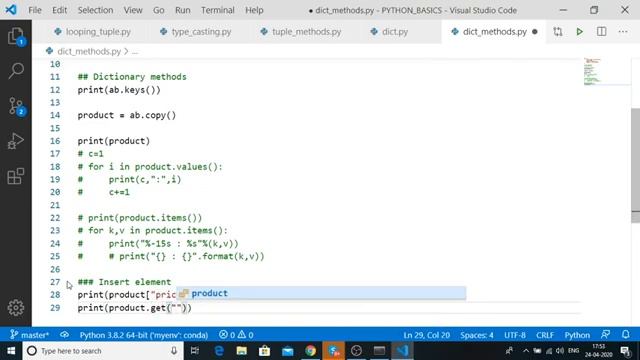Open the Edit menu
The image size is (640, 360).
click(59, 10)
